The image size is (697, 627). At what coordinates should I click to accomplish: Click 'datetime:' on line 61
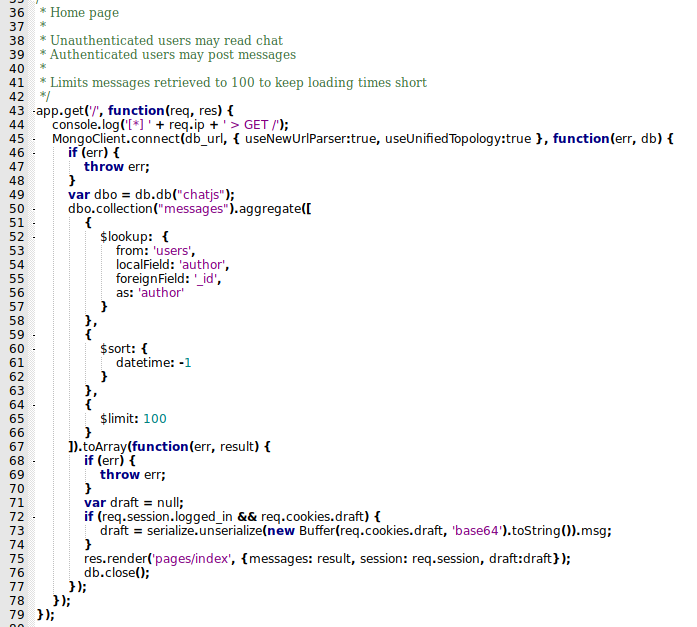pyautogui.click(x=145, y=363)
